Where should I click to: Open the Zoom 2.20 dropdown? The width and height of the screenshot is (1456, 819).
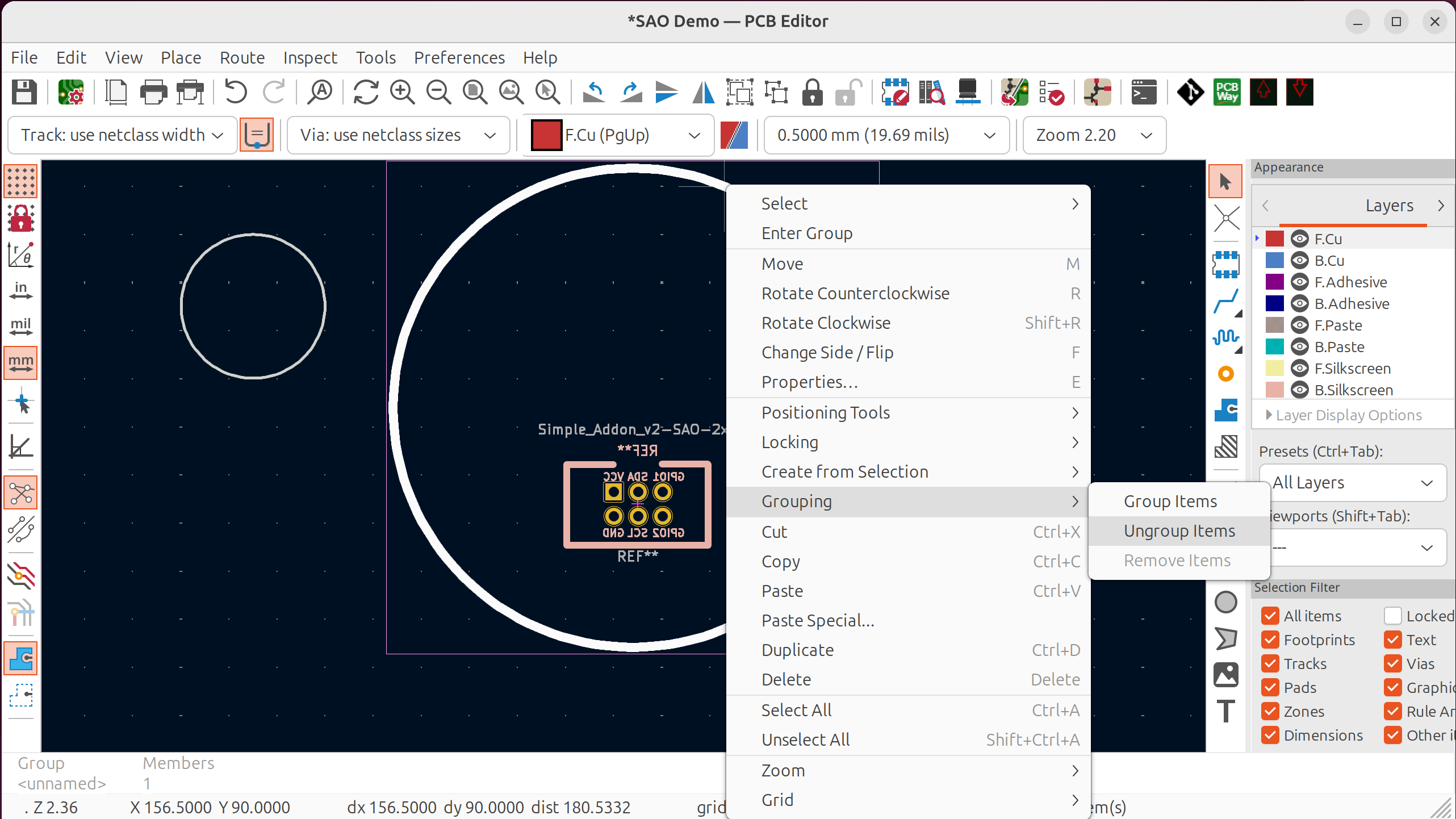1094,135
